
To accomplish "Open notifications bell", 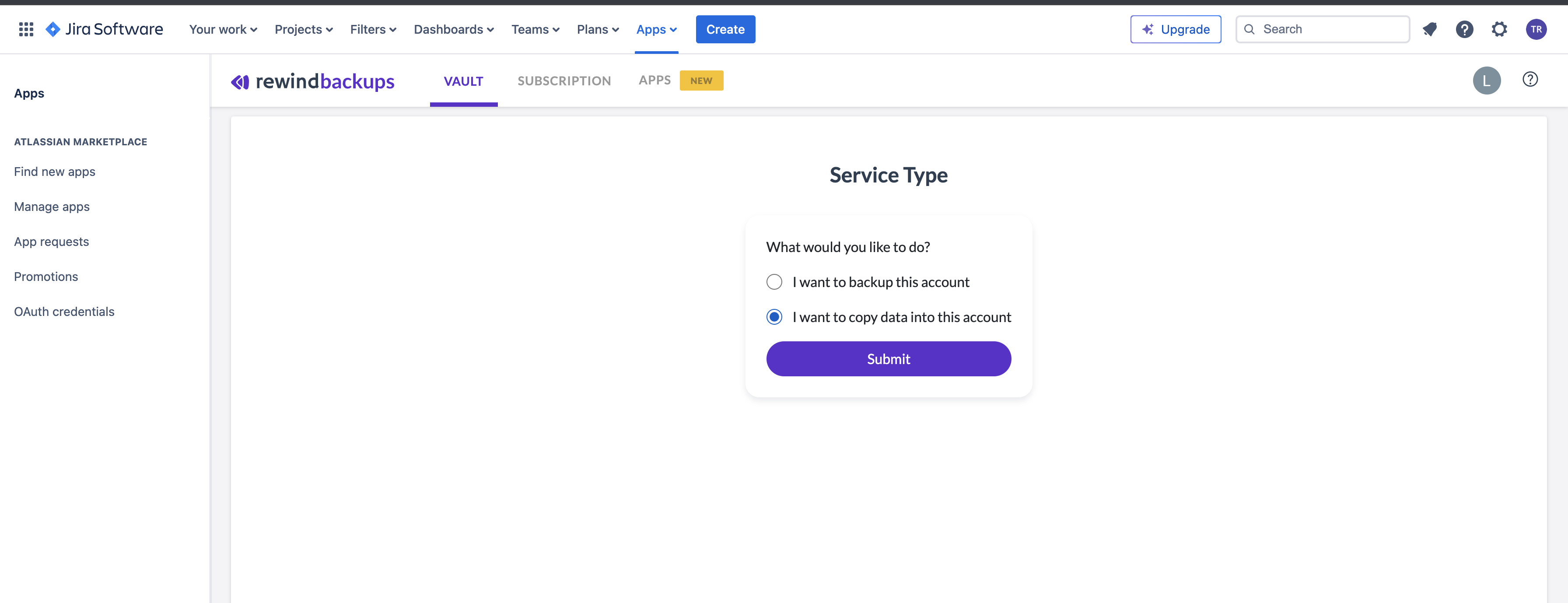I will [x=1430, y=28].
